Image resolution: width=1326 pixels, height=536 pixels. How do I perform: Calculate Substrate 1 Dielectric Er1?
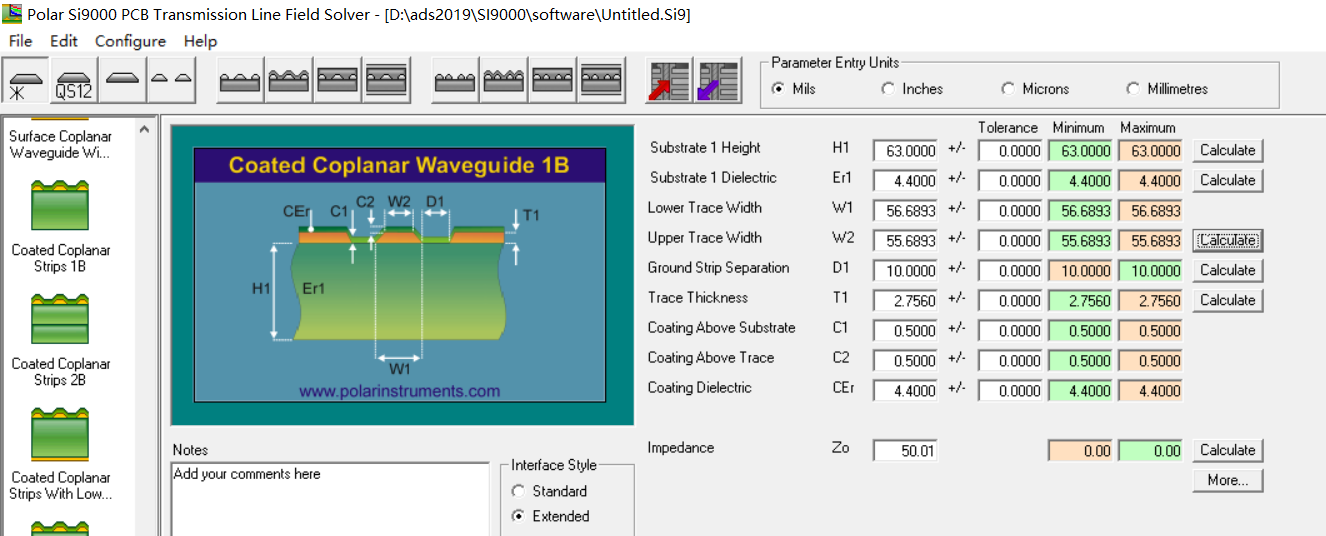click(x=1227, y=180)
